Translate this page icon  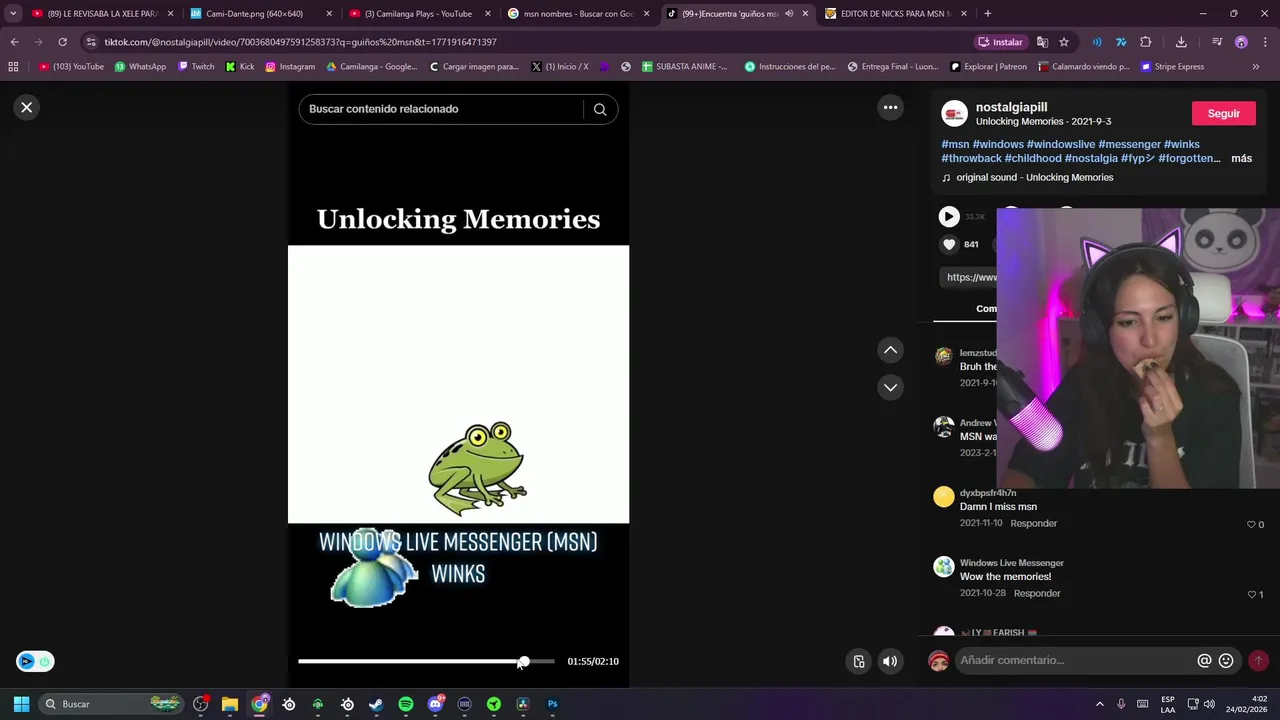point(1042,42)
